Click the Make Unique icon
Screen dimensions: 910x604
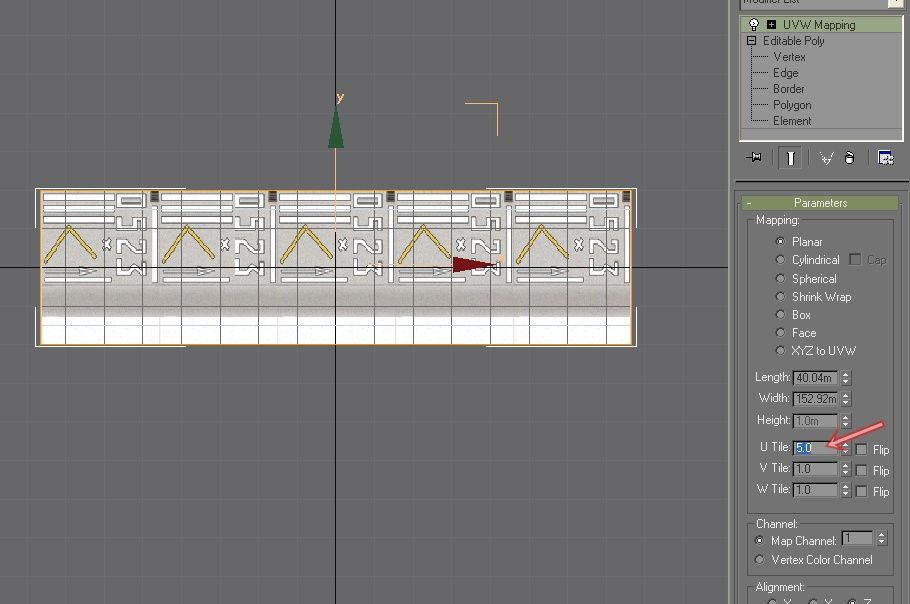click(x=826, y=157)
